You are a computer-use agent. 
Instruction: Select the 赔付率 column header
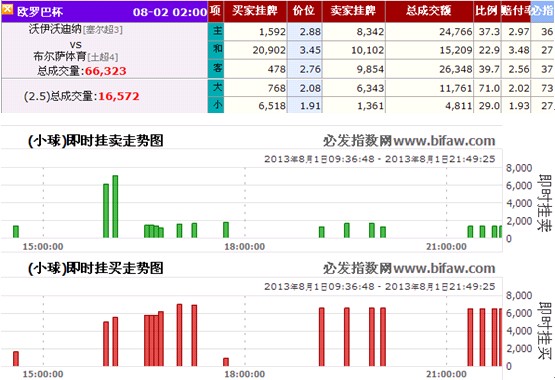pyautogui.click(x=516, y=11)
